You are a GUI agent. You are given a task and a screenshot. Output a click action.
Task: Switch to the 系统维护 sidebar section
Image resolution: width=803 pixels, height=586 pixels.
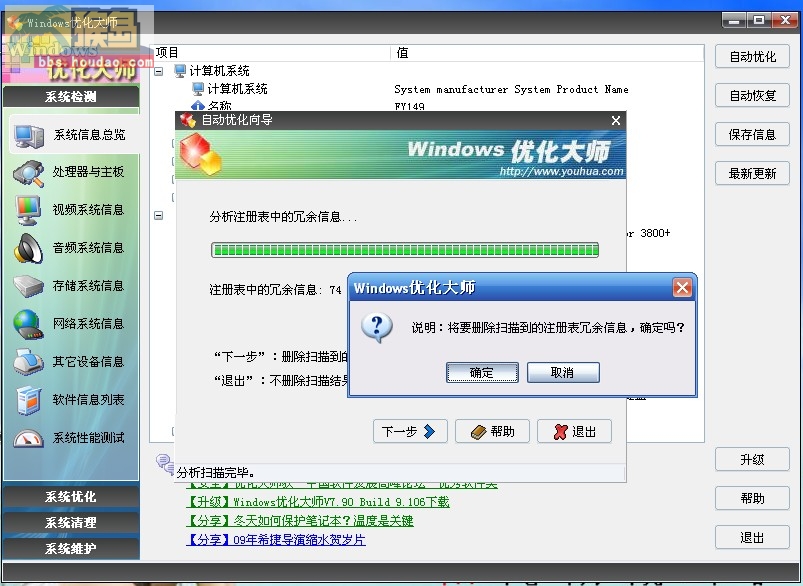(71, 549)
